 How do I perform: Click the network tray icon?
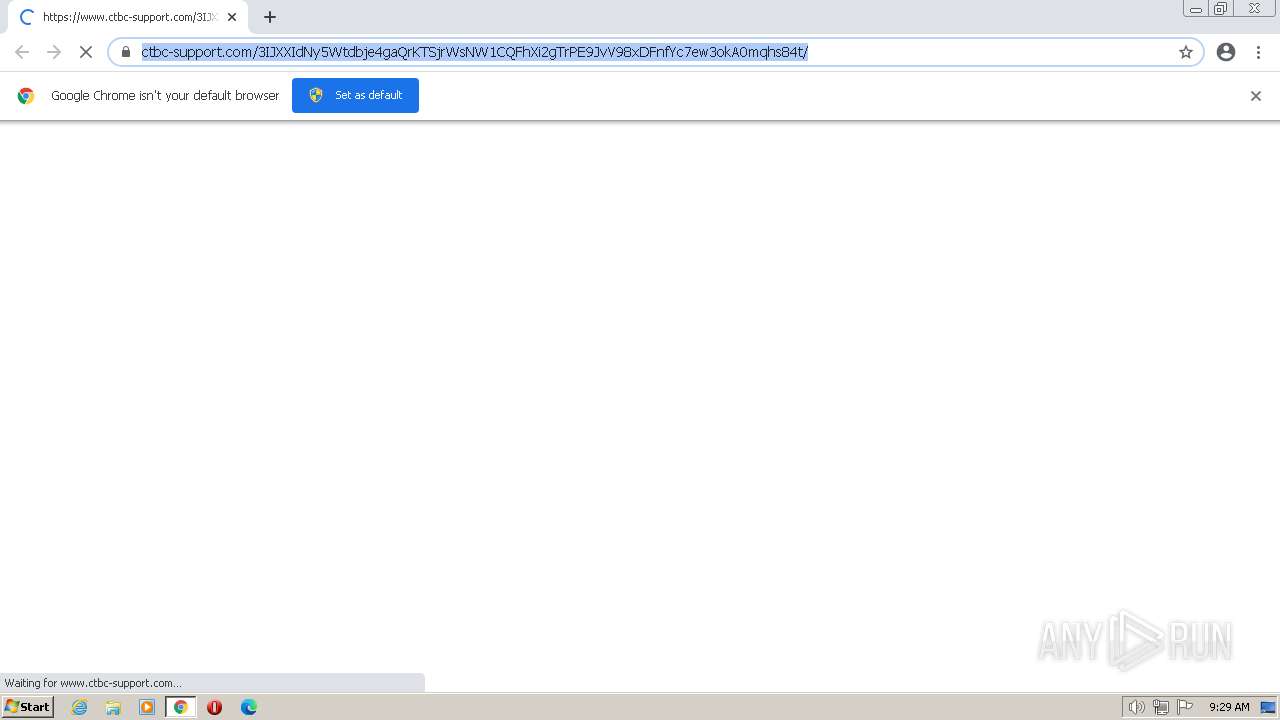point(1161,707)
